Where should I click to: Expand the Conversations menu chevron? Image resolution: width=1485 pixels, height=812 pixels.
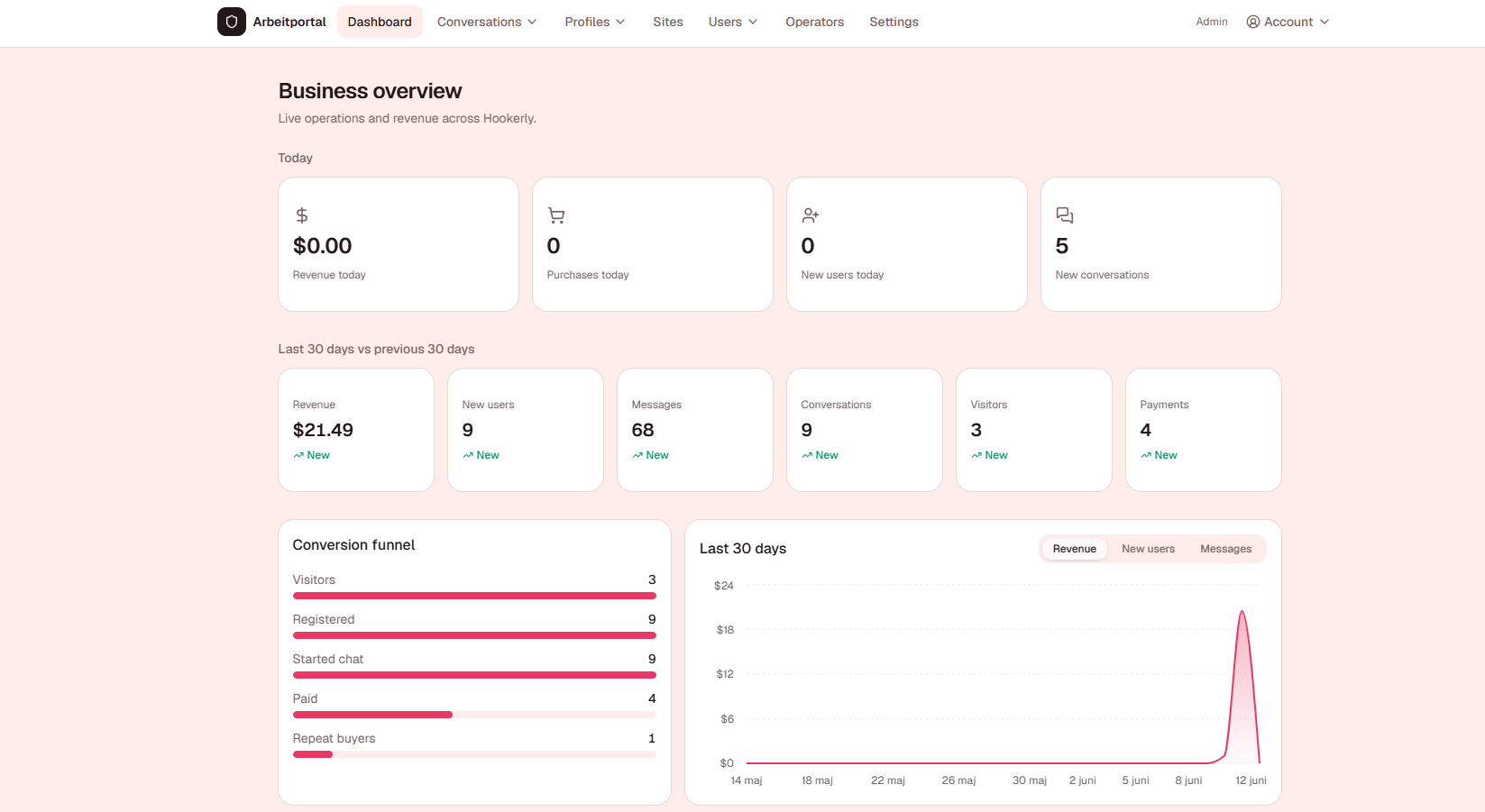point(532,22)
